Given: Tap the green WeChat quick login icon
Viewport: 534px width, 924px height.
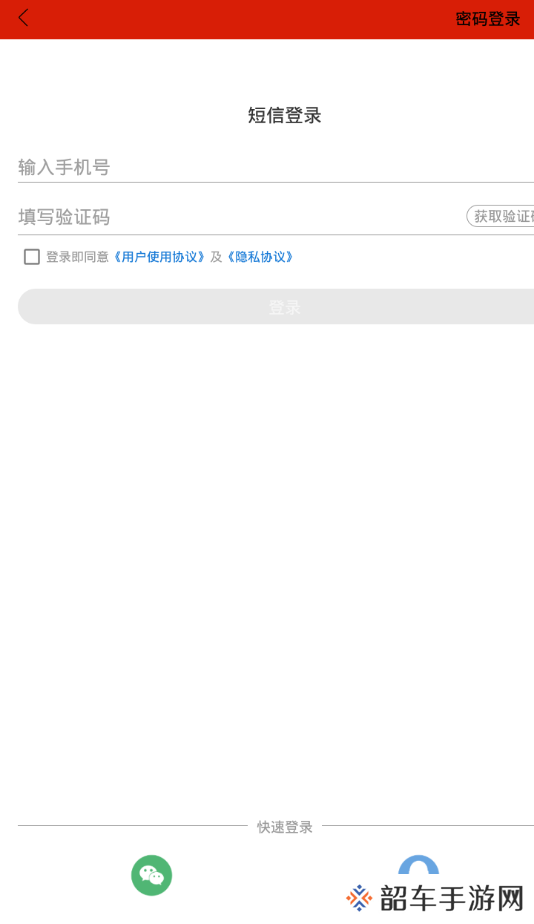Looking at the screenshot, I should pos(151,875).
